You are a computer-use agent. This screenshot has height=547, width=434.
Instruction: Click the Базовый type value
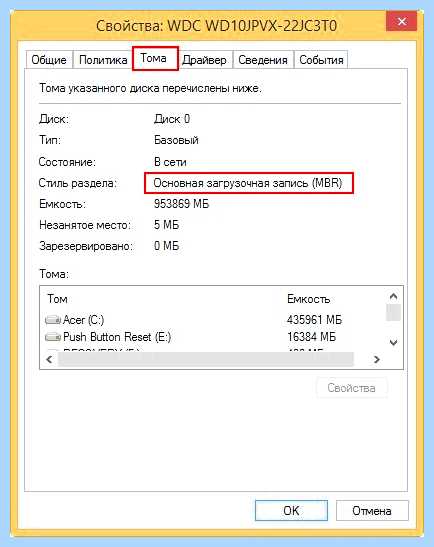click(176, 140)
